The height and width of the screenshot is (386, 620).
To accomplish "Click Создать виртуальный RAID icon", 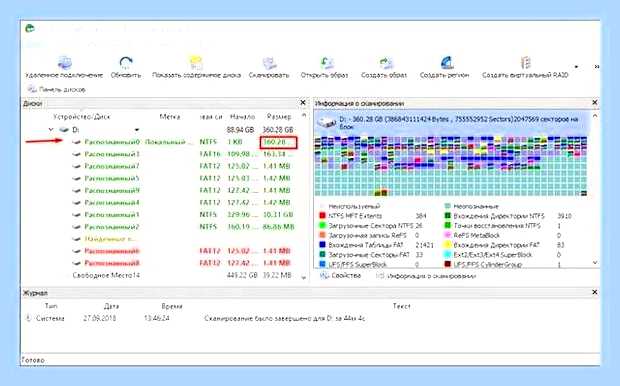I will pyautogui.click(x=525, y=63).
